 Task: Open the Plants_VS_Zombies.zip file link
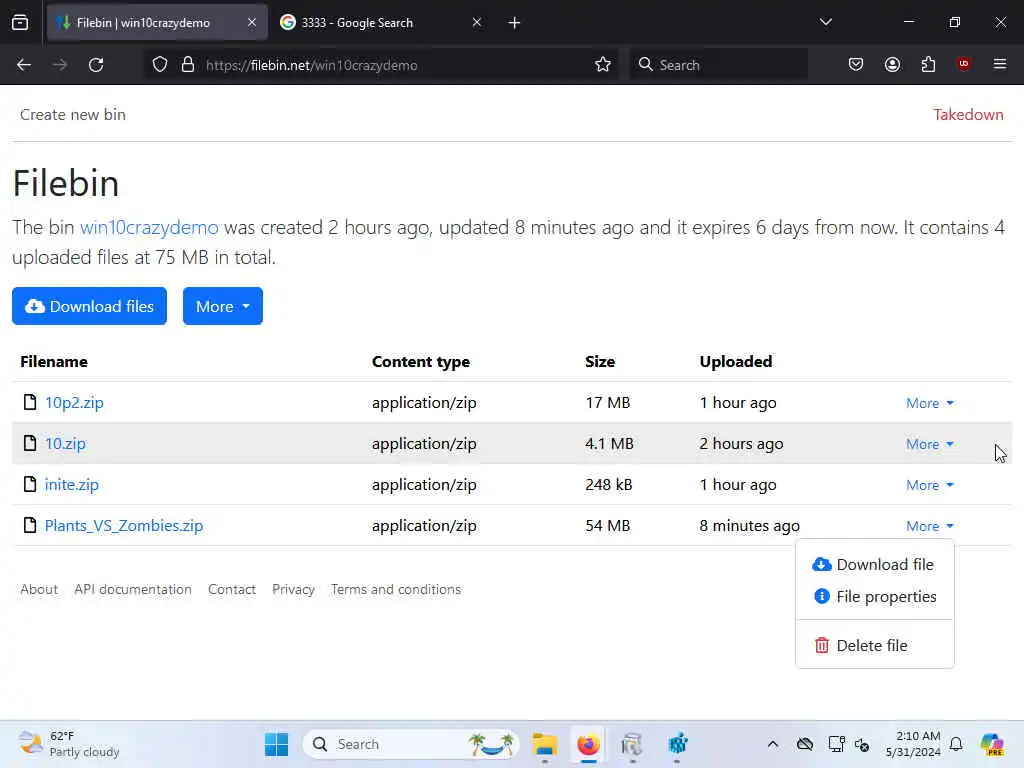coord(123,526)
